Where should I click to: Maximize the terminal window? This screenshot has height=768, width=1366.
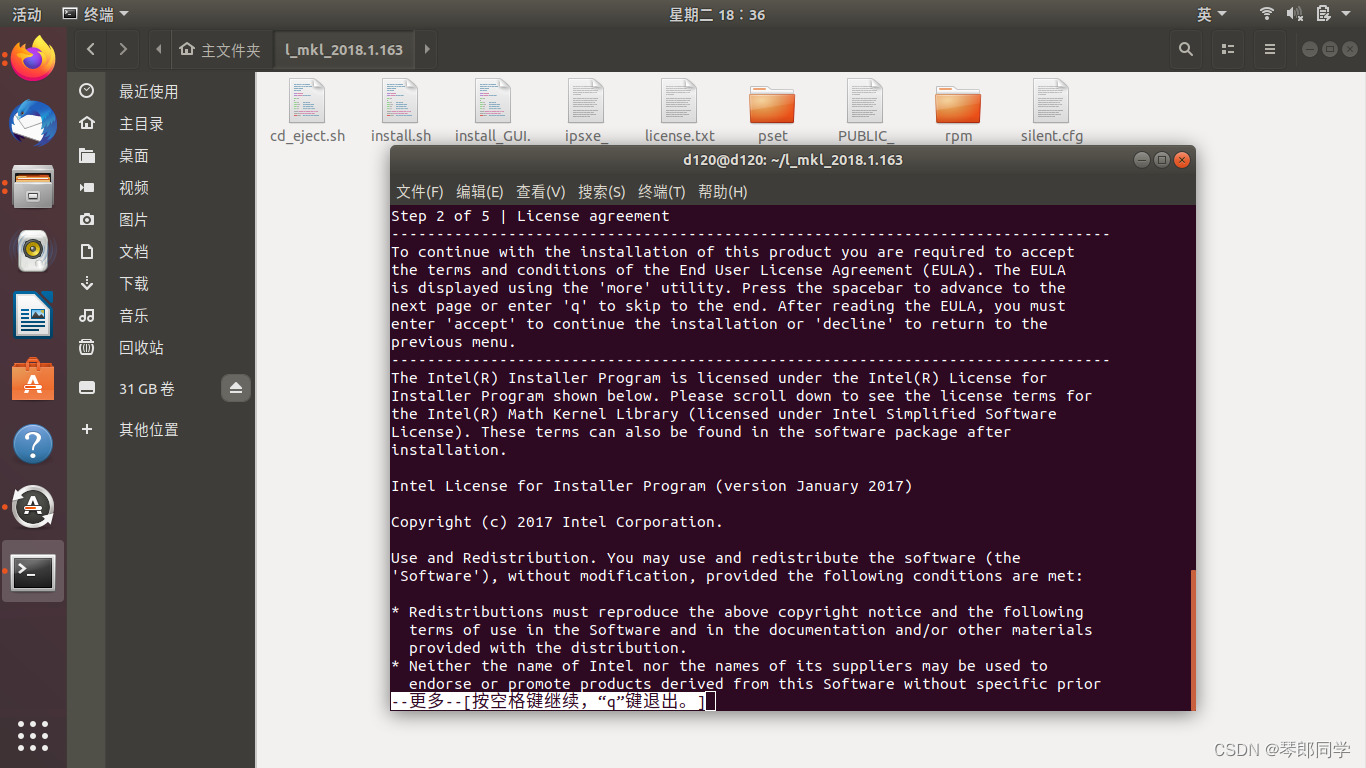[x=1161, y=160]
